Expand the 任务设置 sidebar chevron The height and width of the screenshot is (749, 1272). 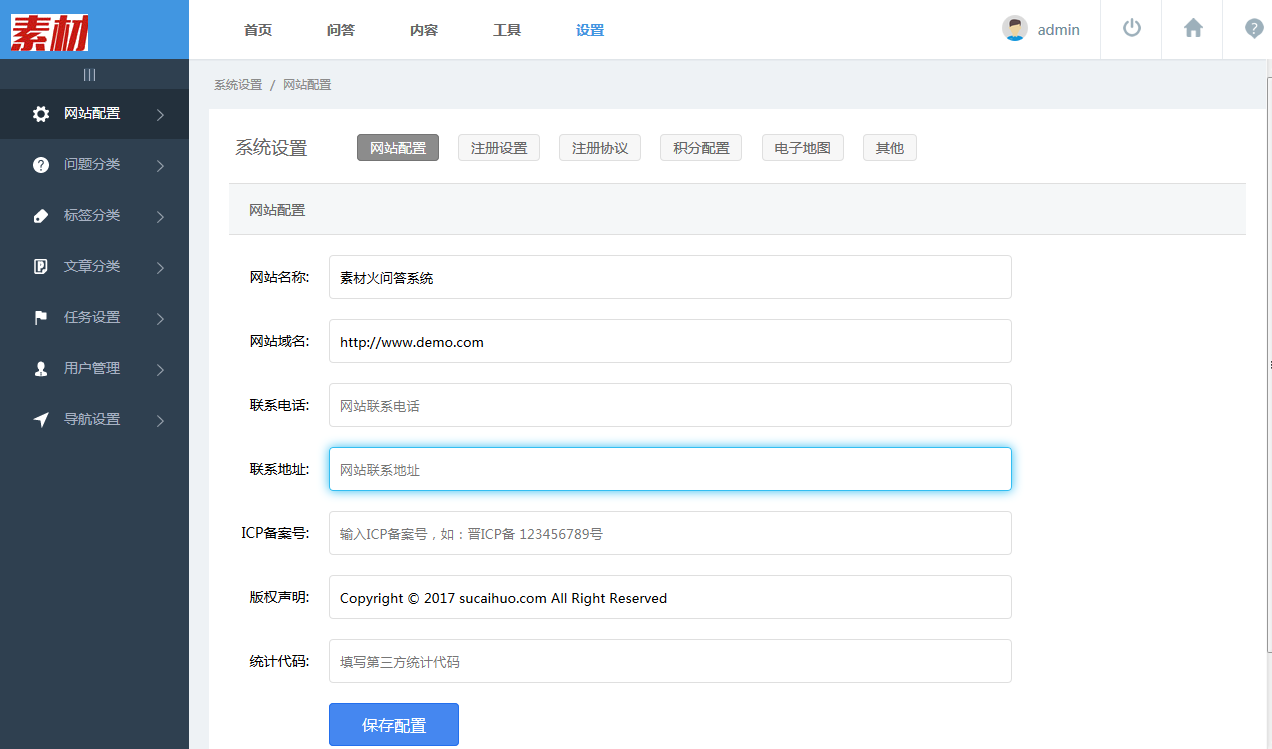click(160, 319)
